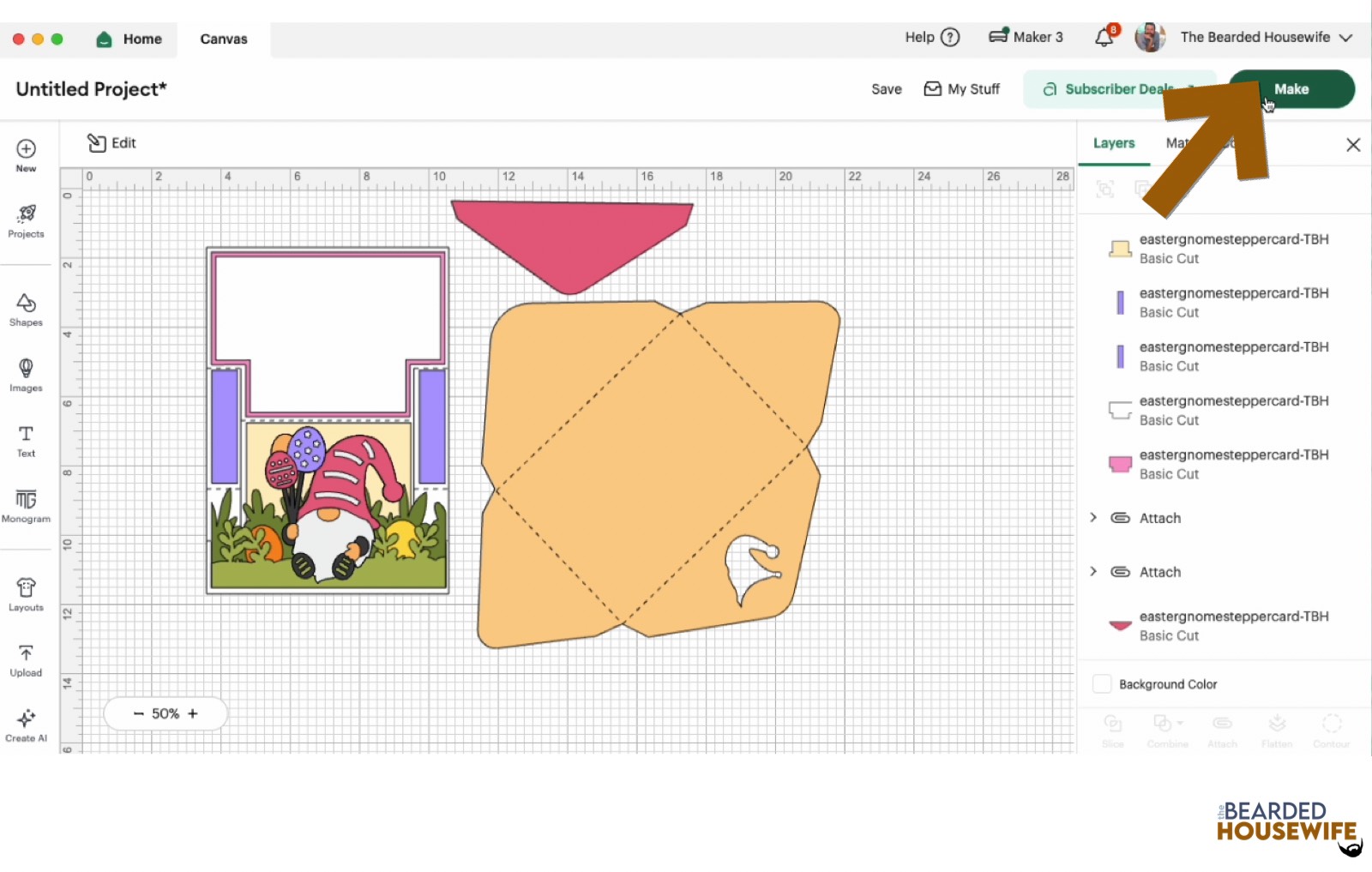Open the Projects panel
This screenshot has width=1372, height=872.
click(x=26, y=221)
